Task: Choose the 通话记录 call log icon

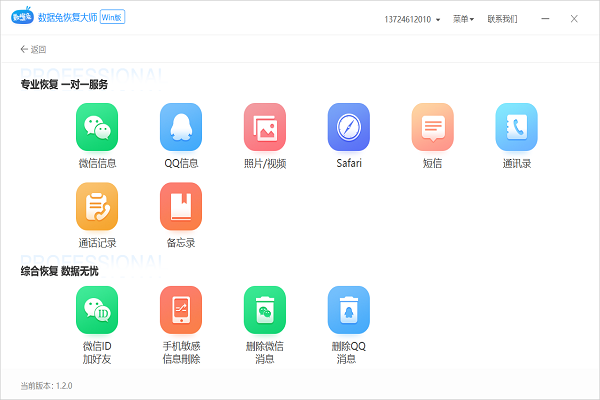Action: [97, 207]
